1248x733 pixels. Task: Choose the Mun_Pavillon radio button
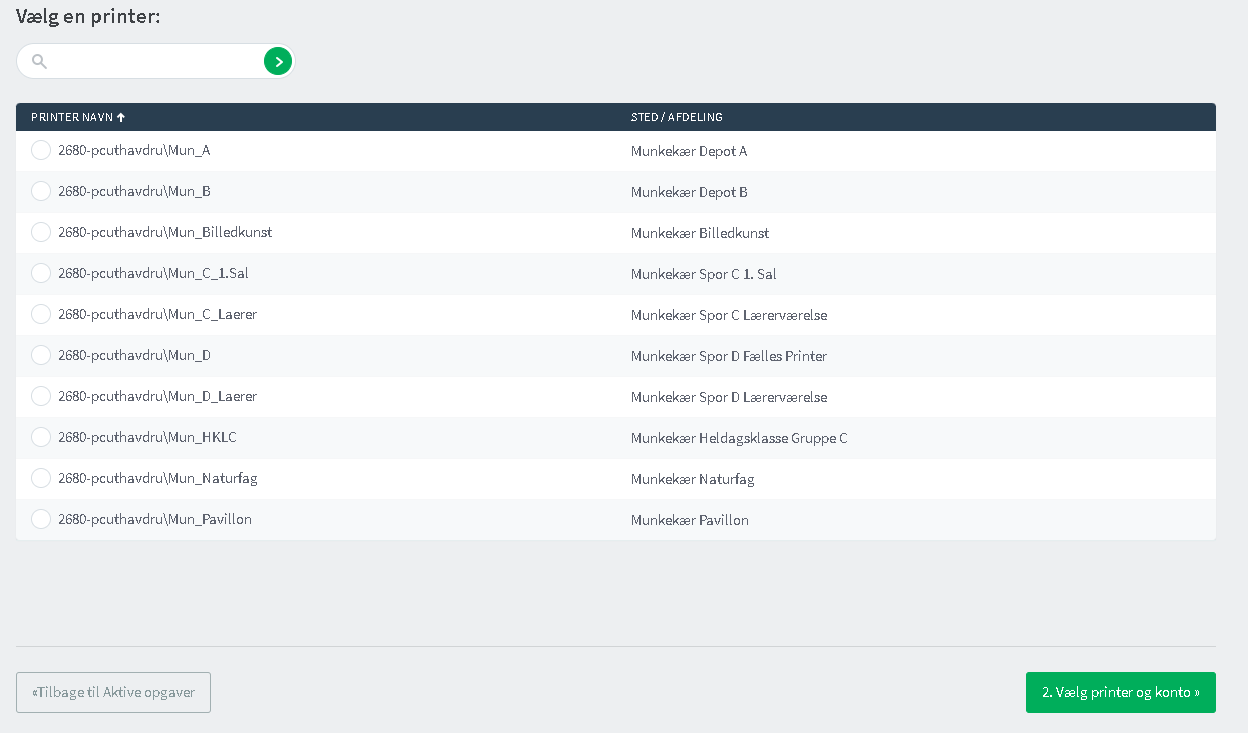tap(41, 519)
